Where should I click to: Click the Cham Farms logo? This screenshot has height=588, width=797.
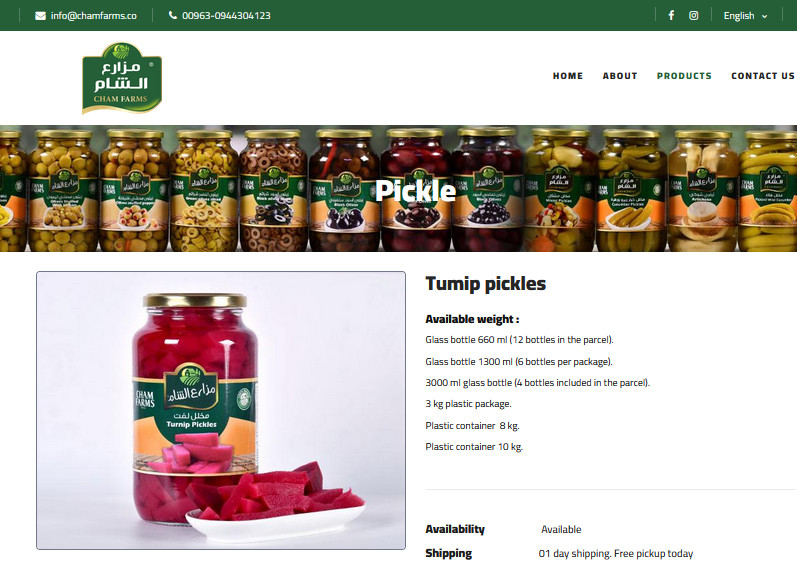tap(122, 78)
